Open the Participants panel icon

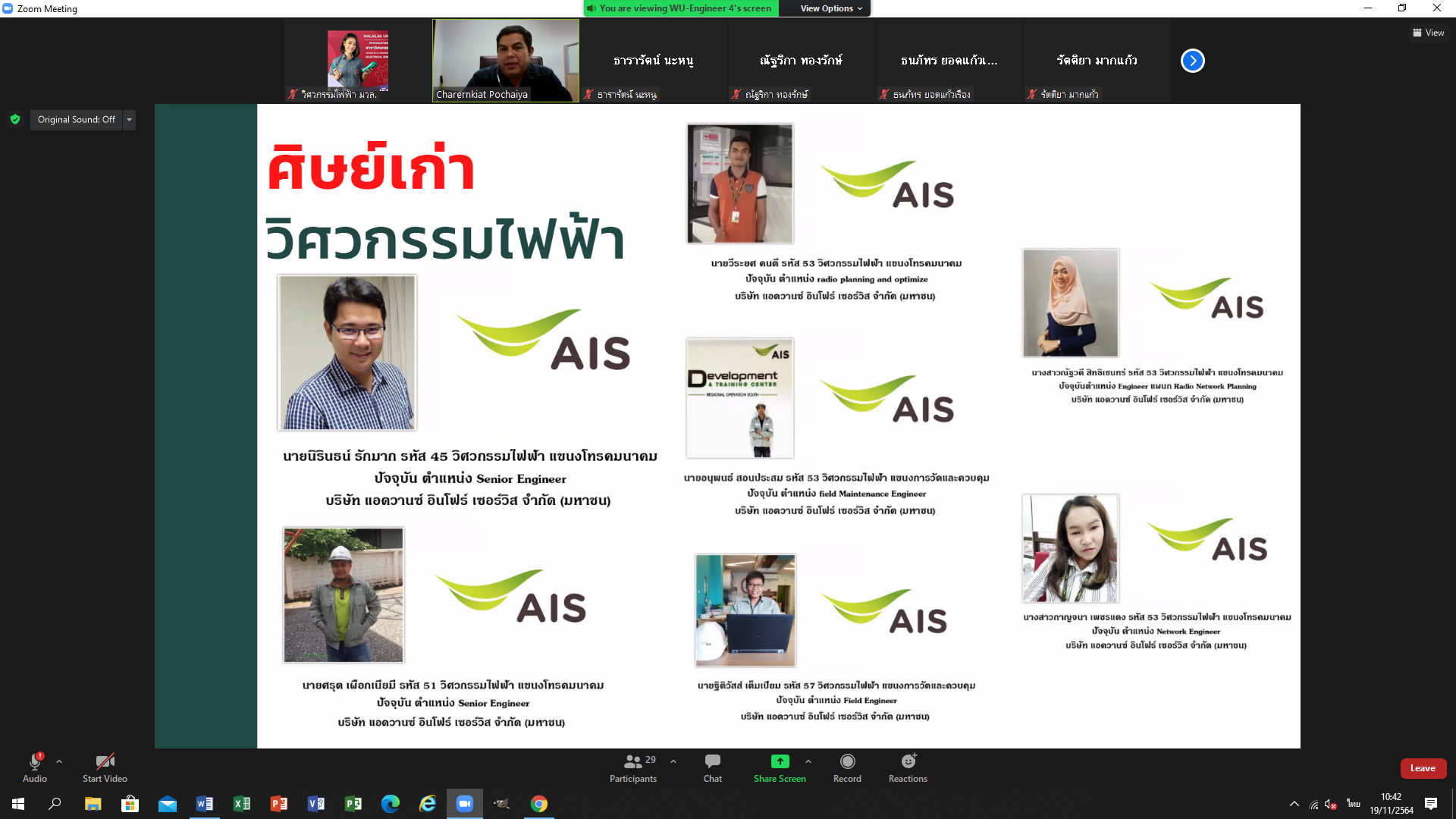pos(633,762)
